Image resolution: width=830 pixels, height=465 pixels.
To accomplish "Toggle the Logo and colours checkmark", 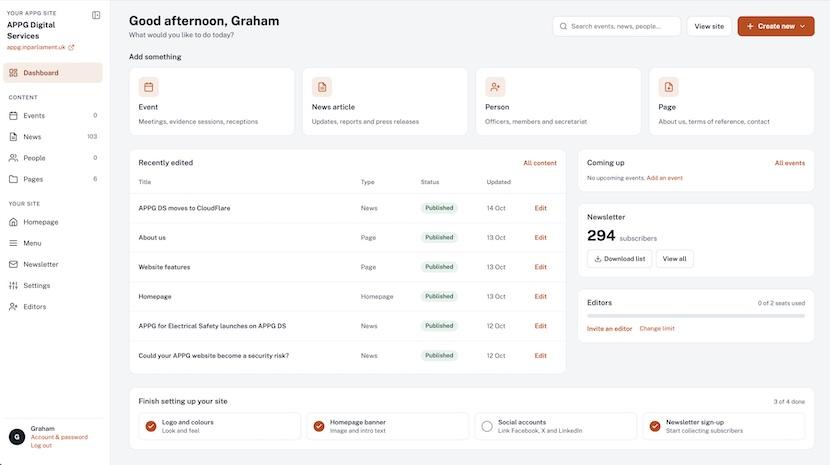I will coord(151,426).
